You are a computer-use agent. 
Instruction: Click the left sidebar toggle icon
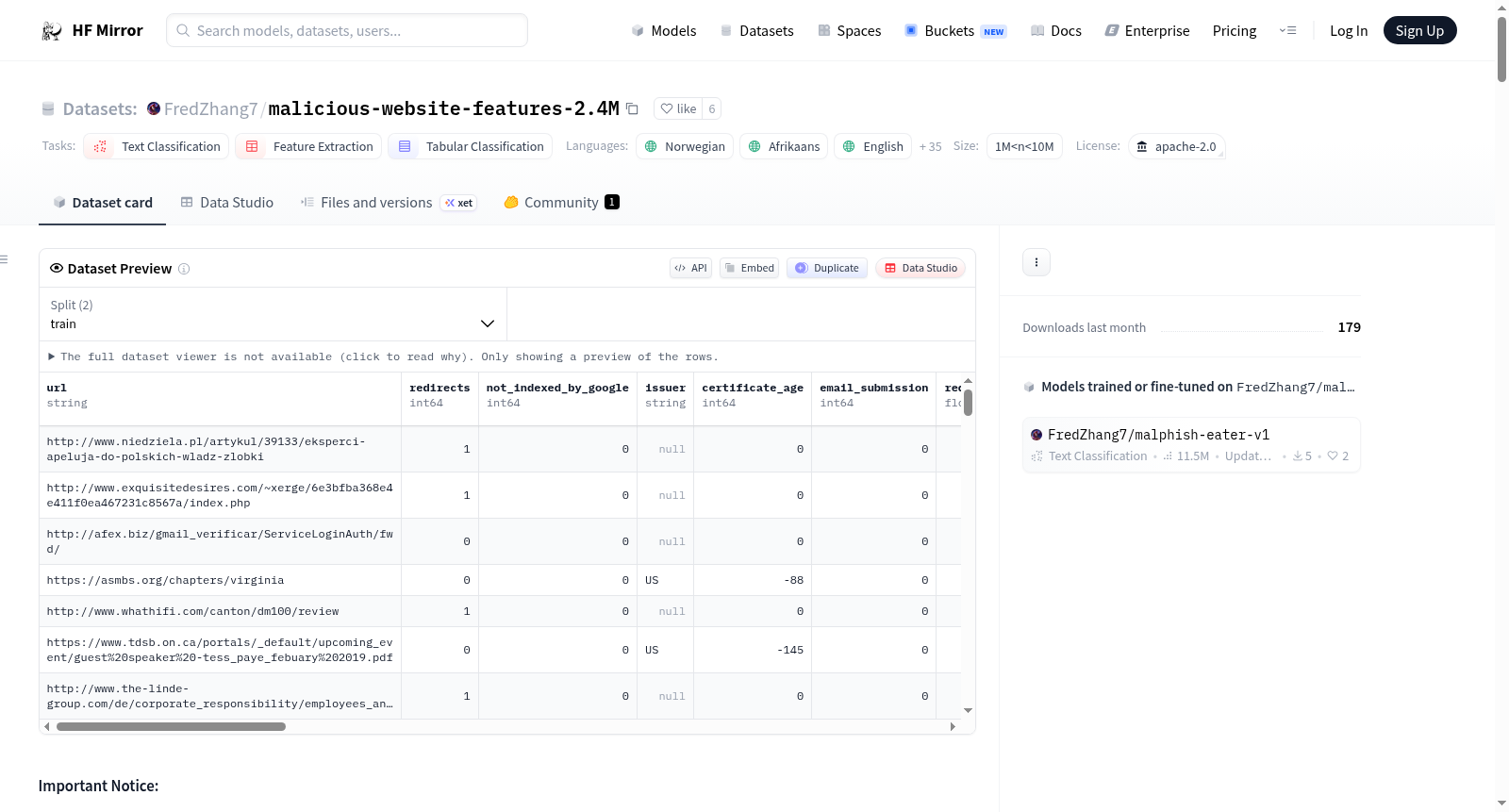coord(4,258)
